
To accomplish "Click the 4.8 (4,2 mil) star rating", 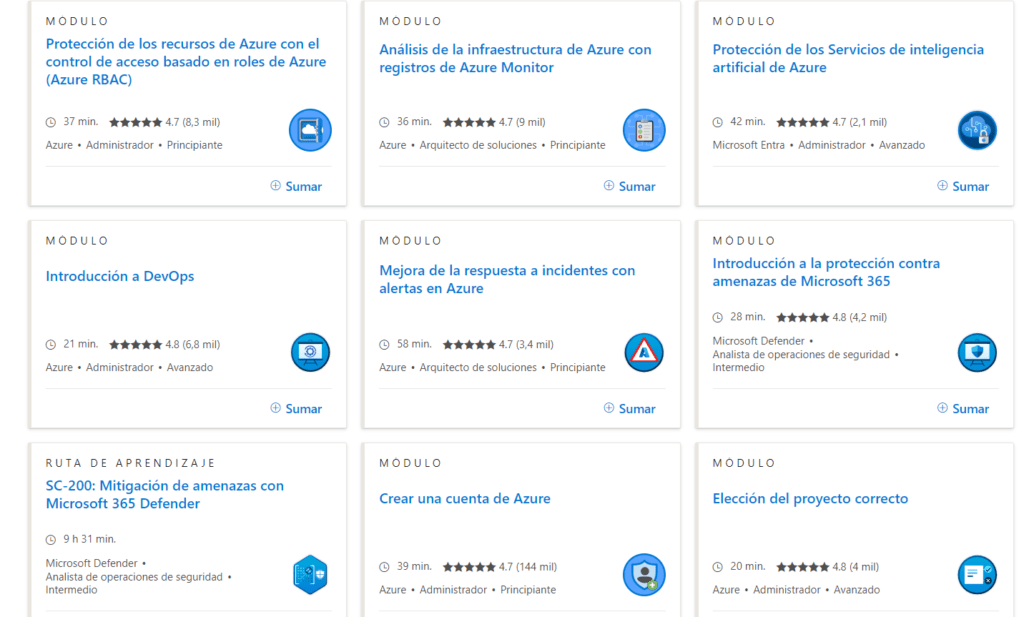I will tap(831, 317).
